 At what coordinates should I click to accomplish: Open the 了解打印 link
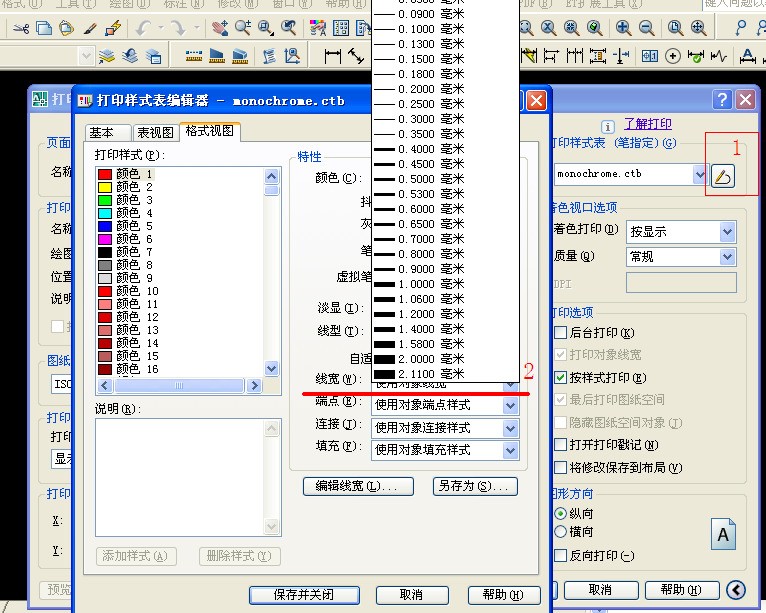648,124
